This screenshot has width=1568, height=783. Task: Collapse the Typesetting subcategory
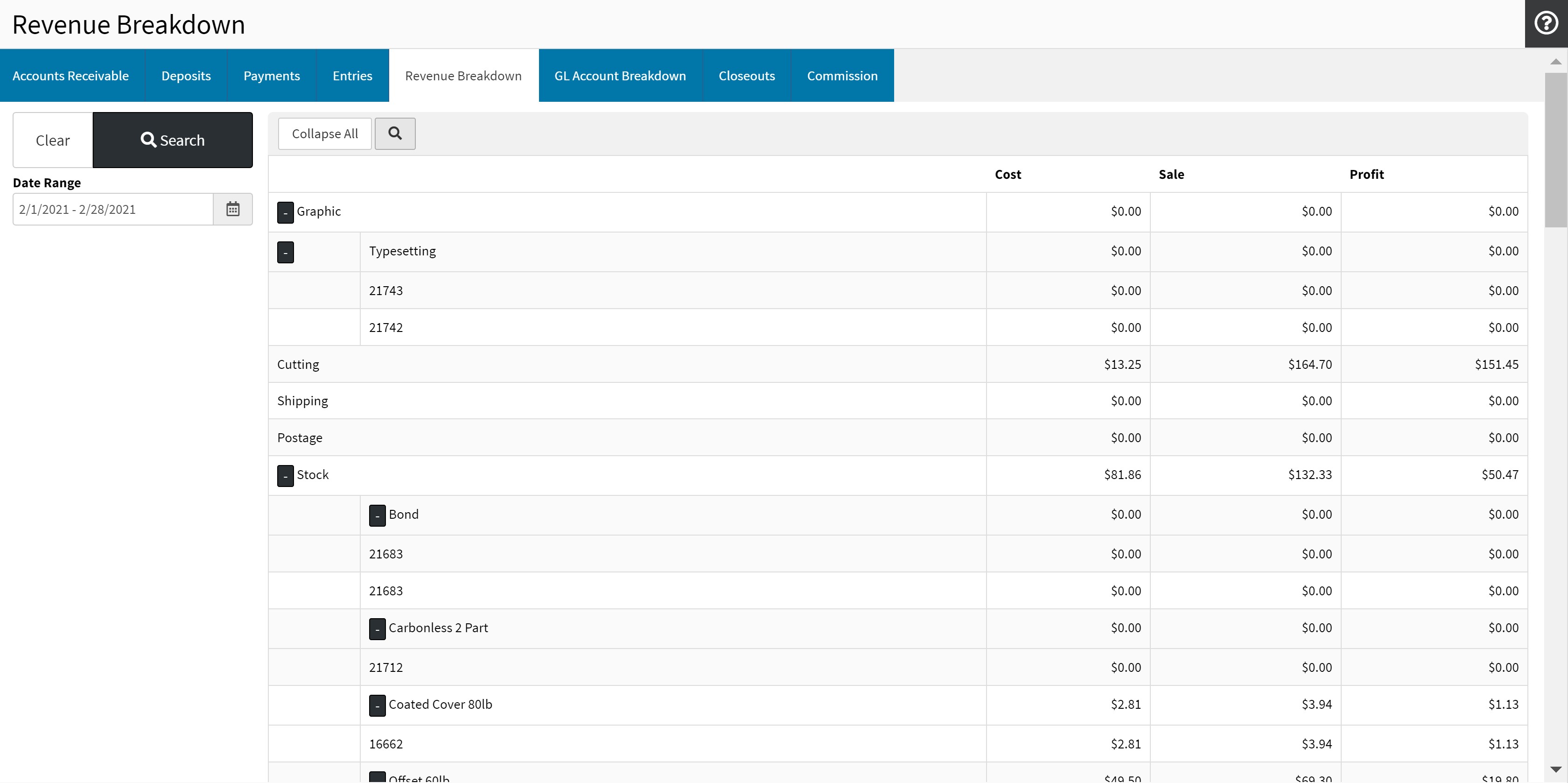286,252
